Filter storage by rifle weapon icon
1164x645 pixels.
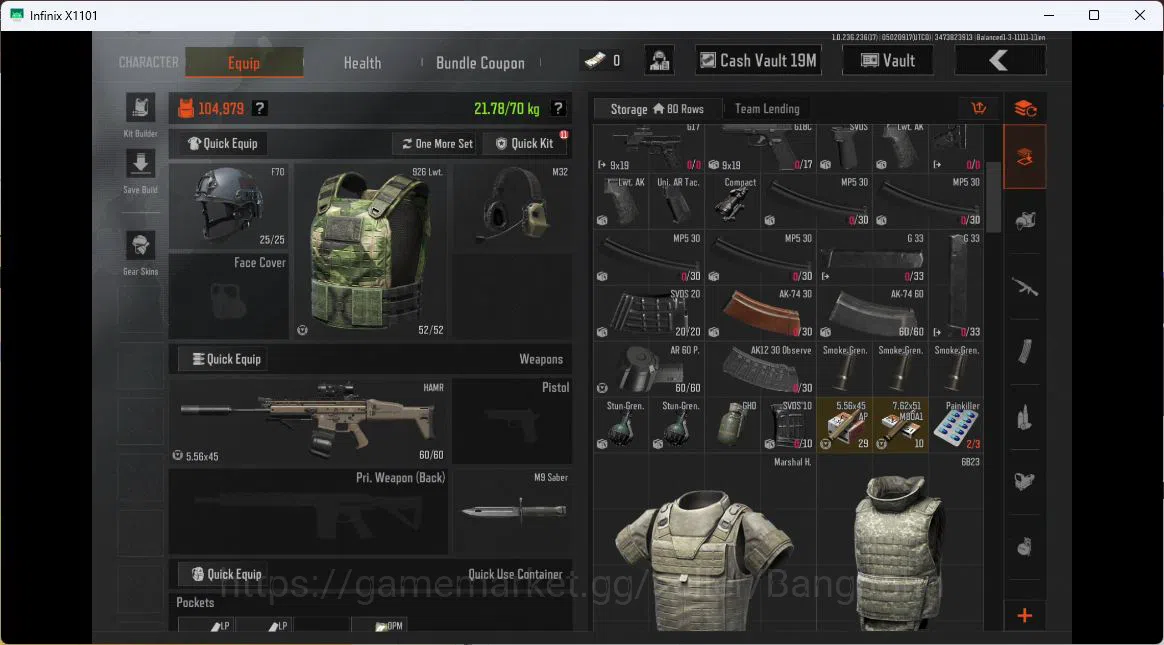tap(1025, 287)
